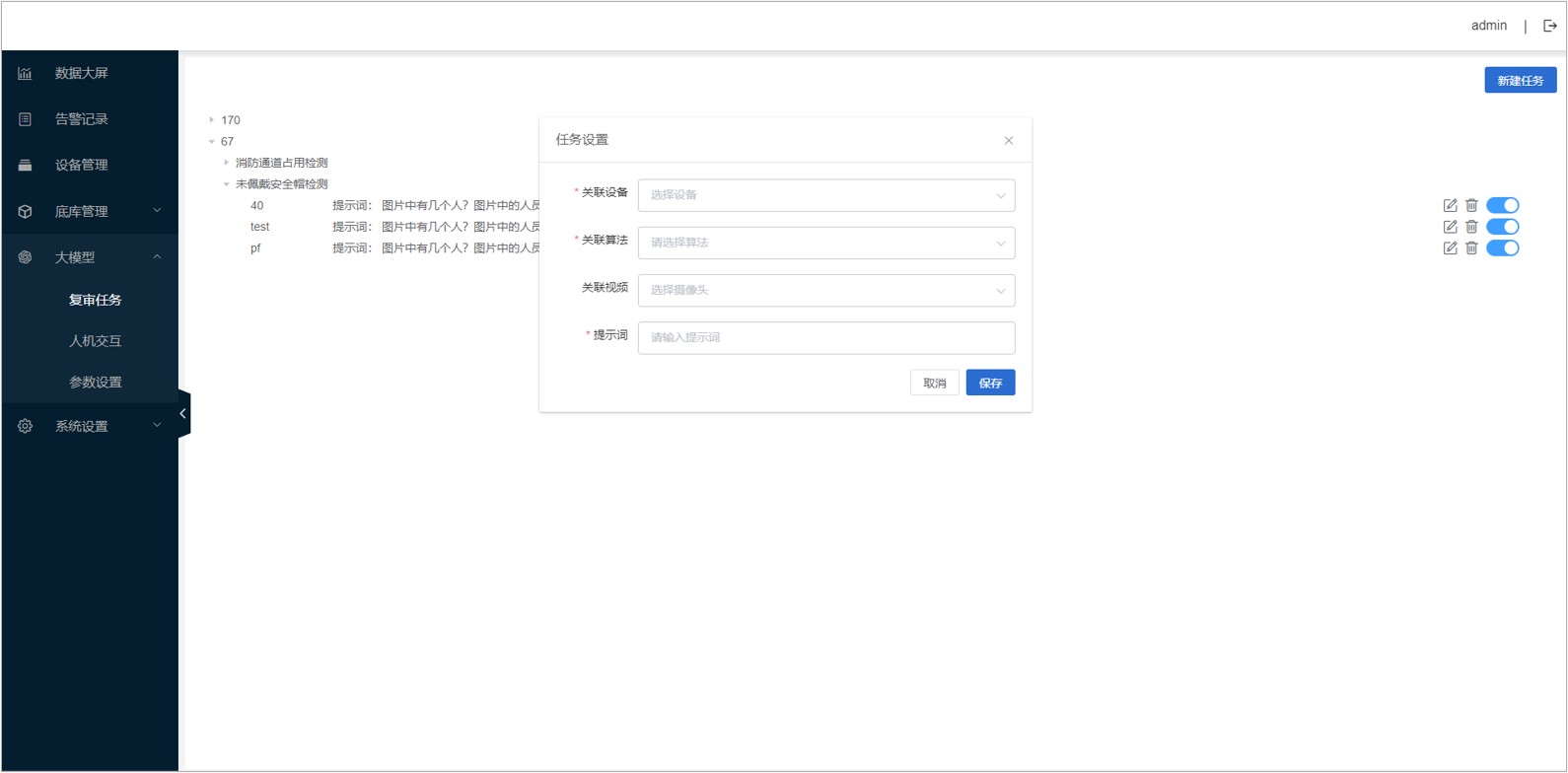Screen dimensions: 1568x773
Task: Click the logout icon next to admin
Action: coord(1549,26)
